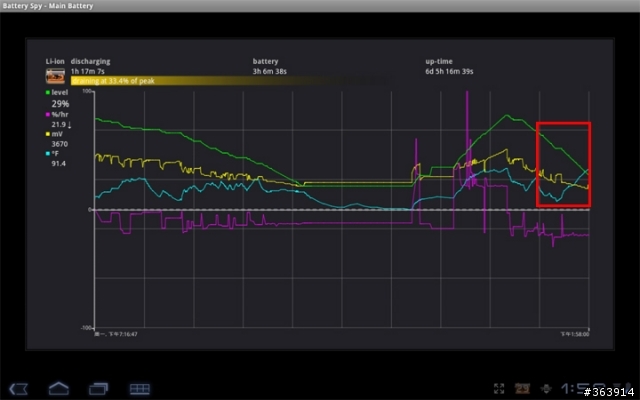Click the 29% level value

click(60, 104)
